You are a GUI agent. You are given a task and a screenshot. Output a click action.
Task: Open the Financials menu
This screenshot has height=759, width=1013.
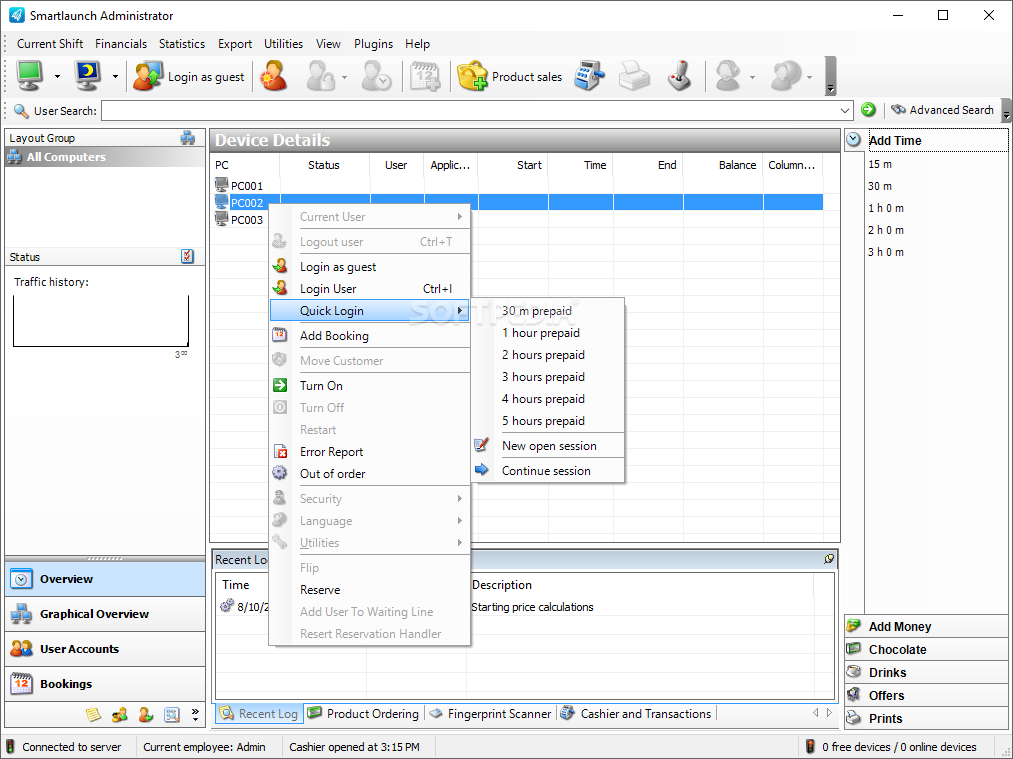[121, 44]
